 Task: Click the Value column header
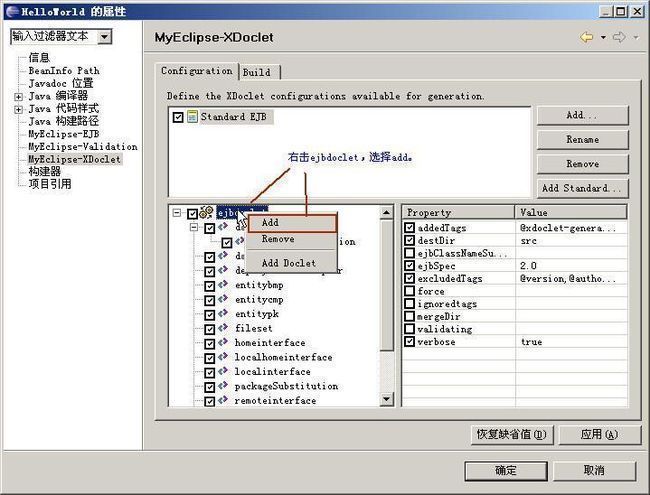(571, 213)
